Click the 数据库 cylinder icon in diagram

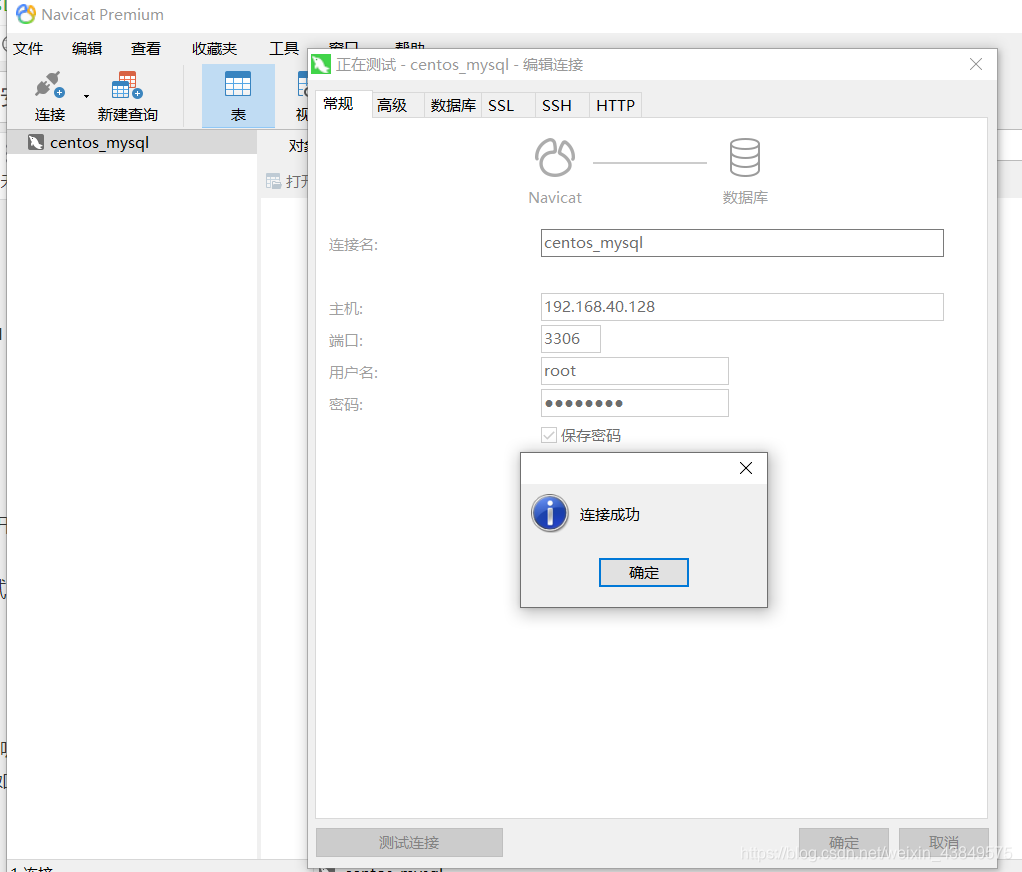coord(744,158)
